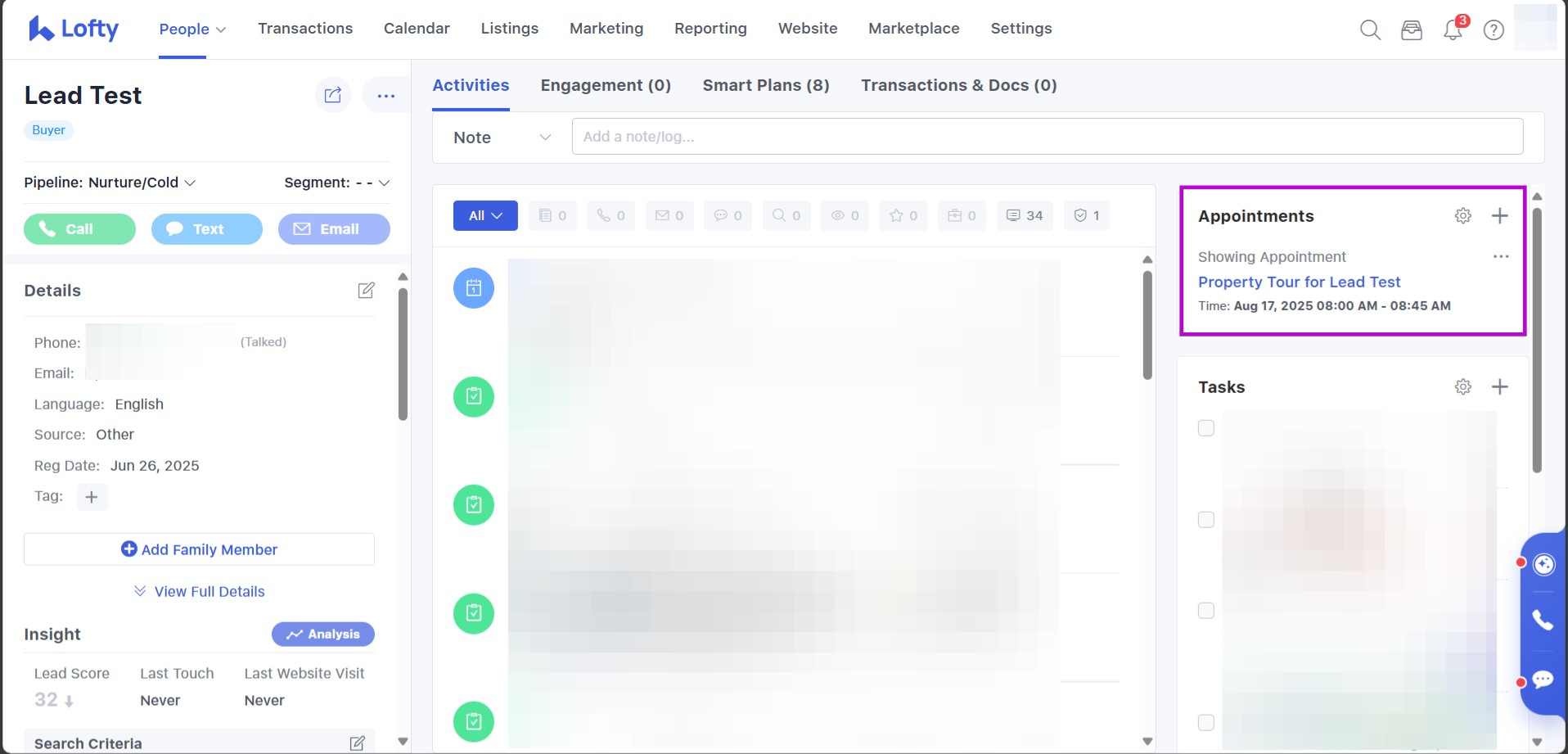
Task: Open the notifications bell
Action: [1453, 30]
